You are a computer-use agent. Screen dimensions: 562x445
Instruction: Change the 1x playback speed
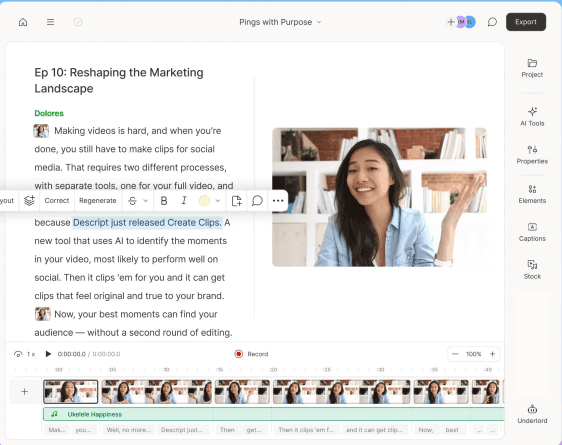(x=31, y=354)
